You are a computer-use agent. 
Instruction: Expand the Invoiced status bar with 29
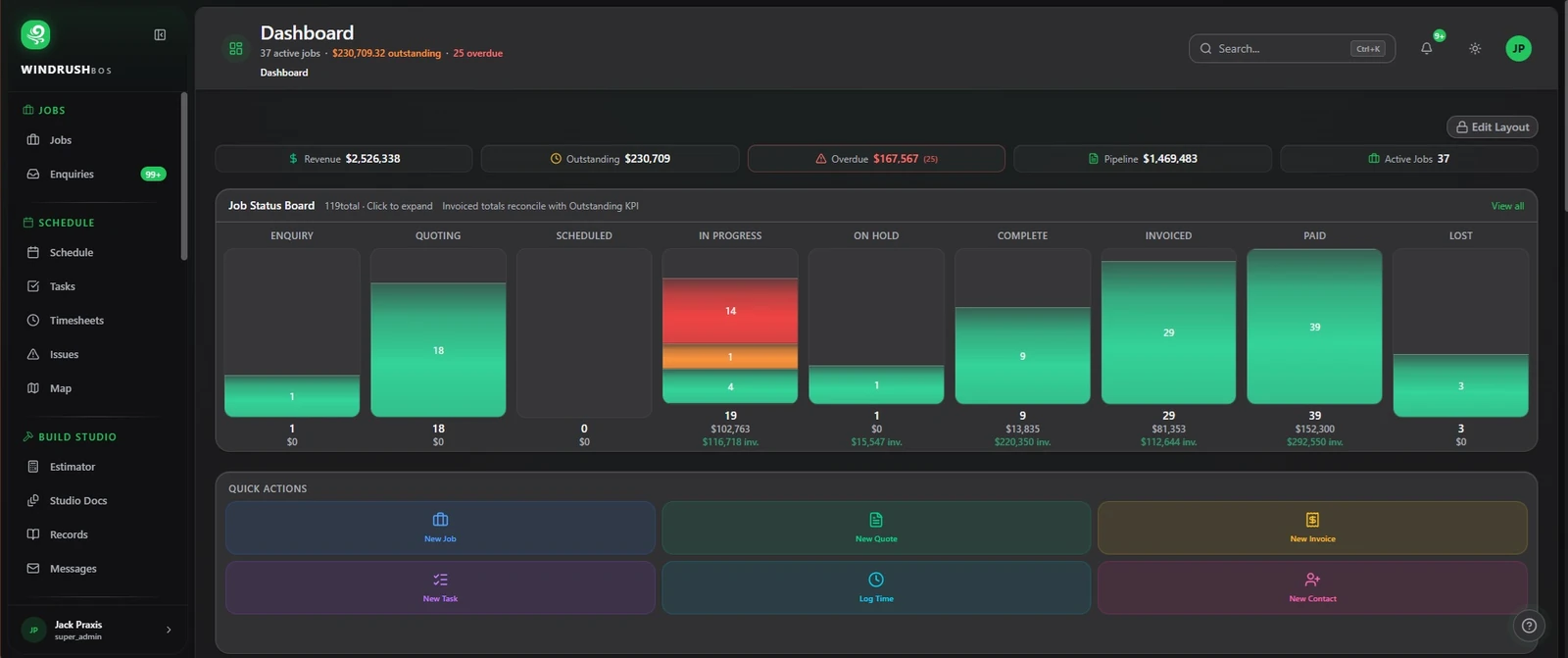click(1168, 332)
